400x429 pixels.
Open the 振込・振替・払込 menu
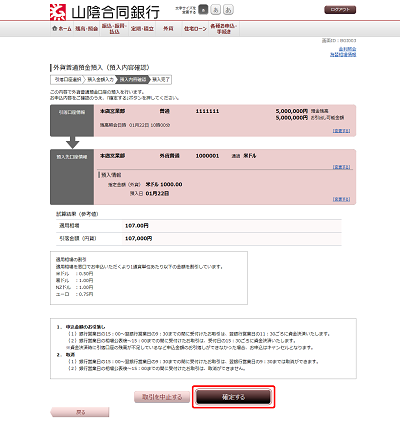click(x=114, y=29)
